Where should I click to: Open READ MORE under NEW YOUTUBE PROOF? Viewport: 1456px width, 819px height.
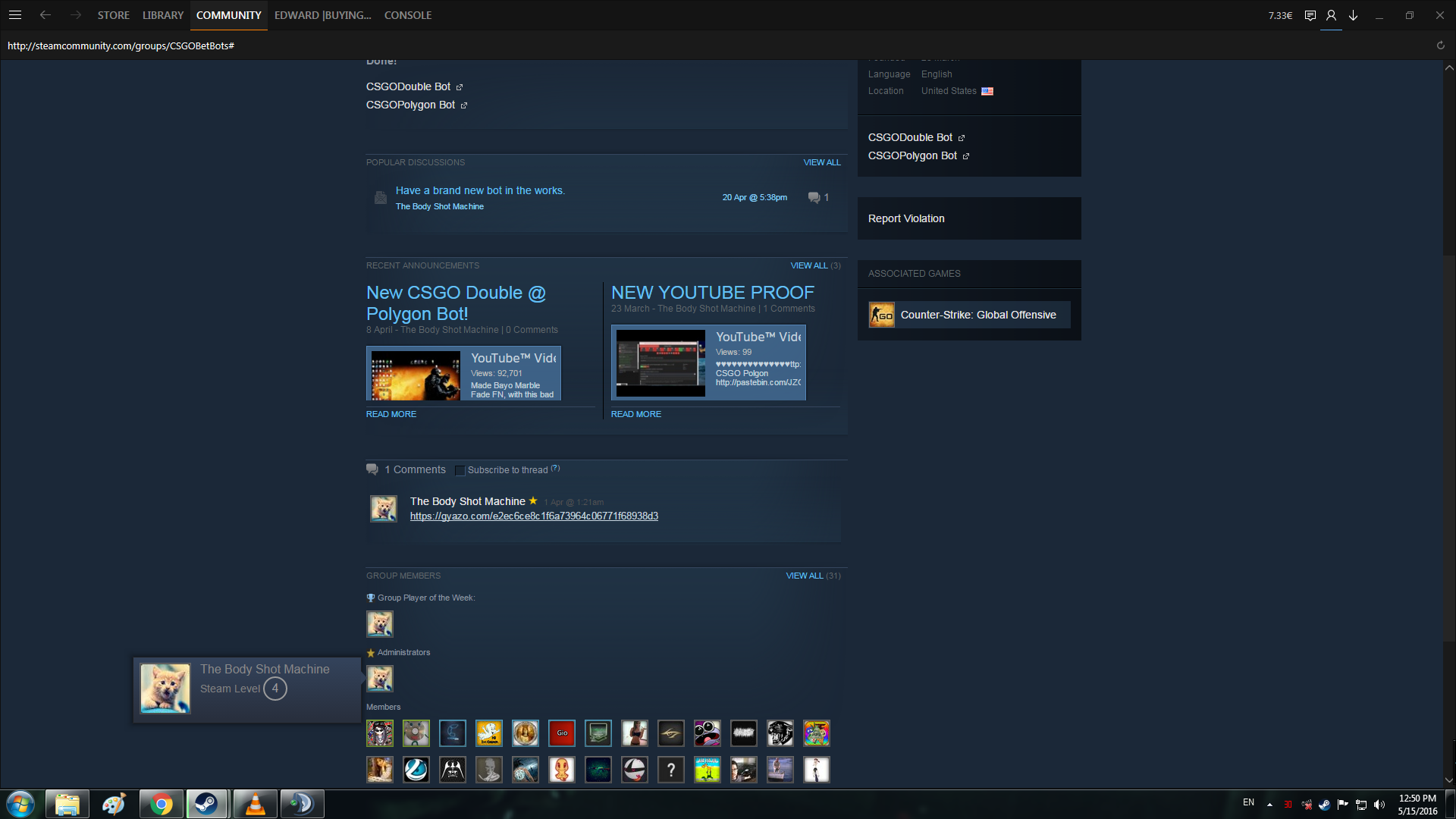(635, 414)
